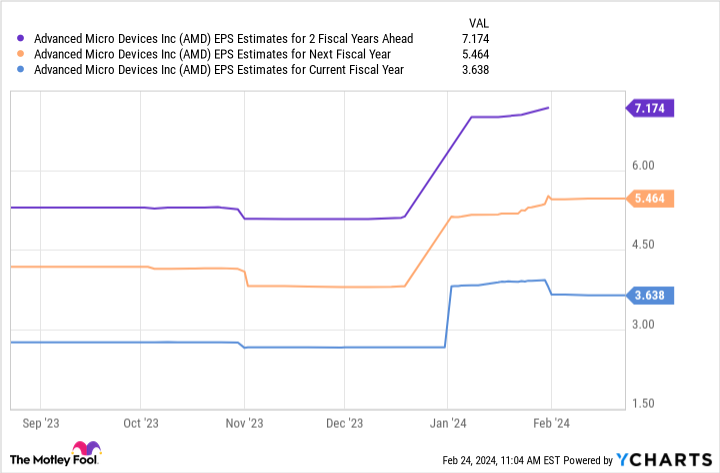
Task: Click the blue legend dot for Current Fiscal Year
Action: [x=22, y=71]
